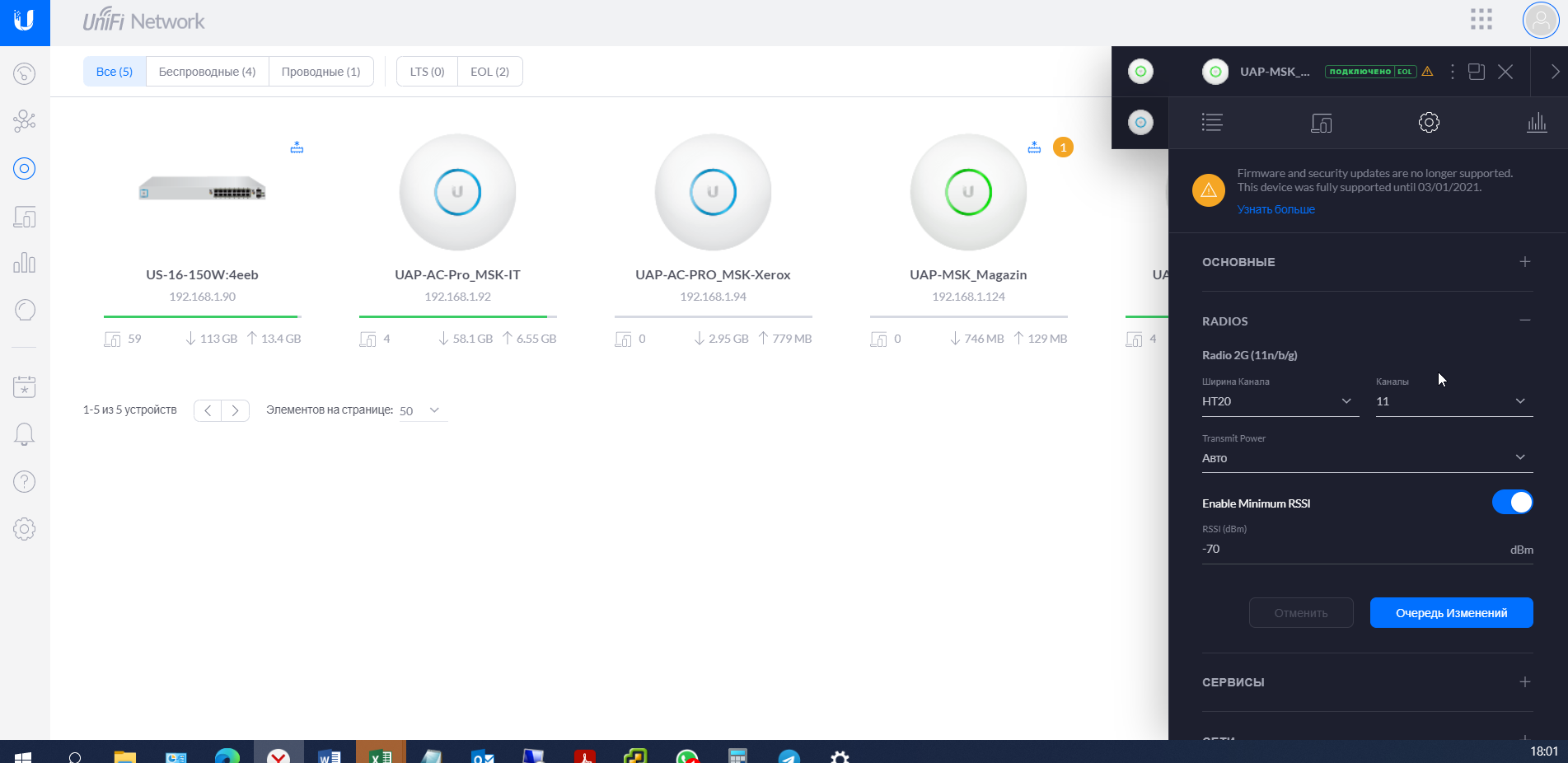Toggle the Enable Minimum RSSI switch
Image resolution: width=1568 pixels, height=763 pixels.
1512,503
